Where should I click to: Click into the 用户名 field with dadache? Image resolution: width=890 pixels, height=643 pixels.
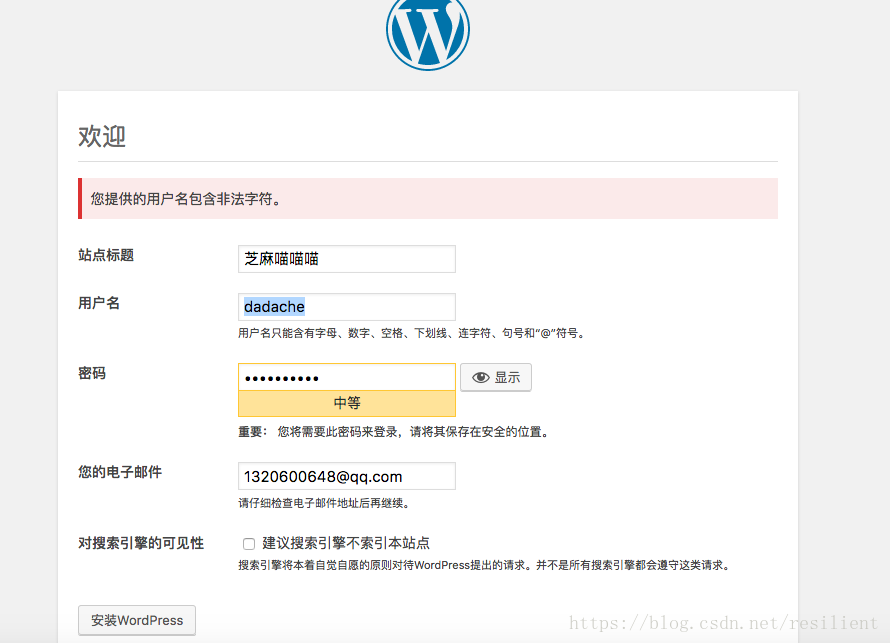pyautogui.click(x=347, y=307)
